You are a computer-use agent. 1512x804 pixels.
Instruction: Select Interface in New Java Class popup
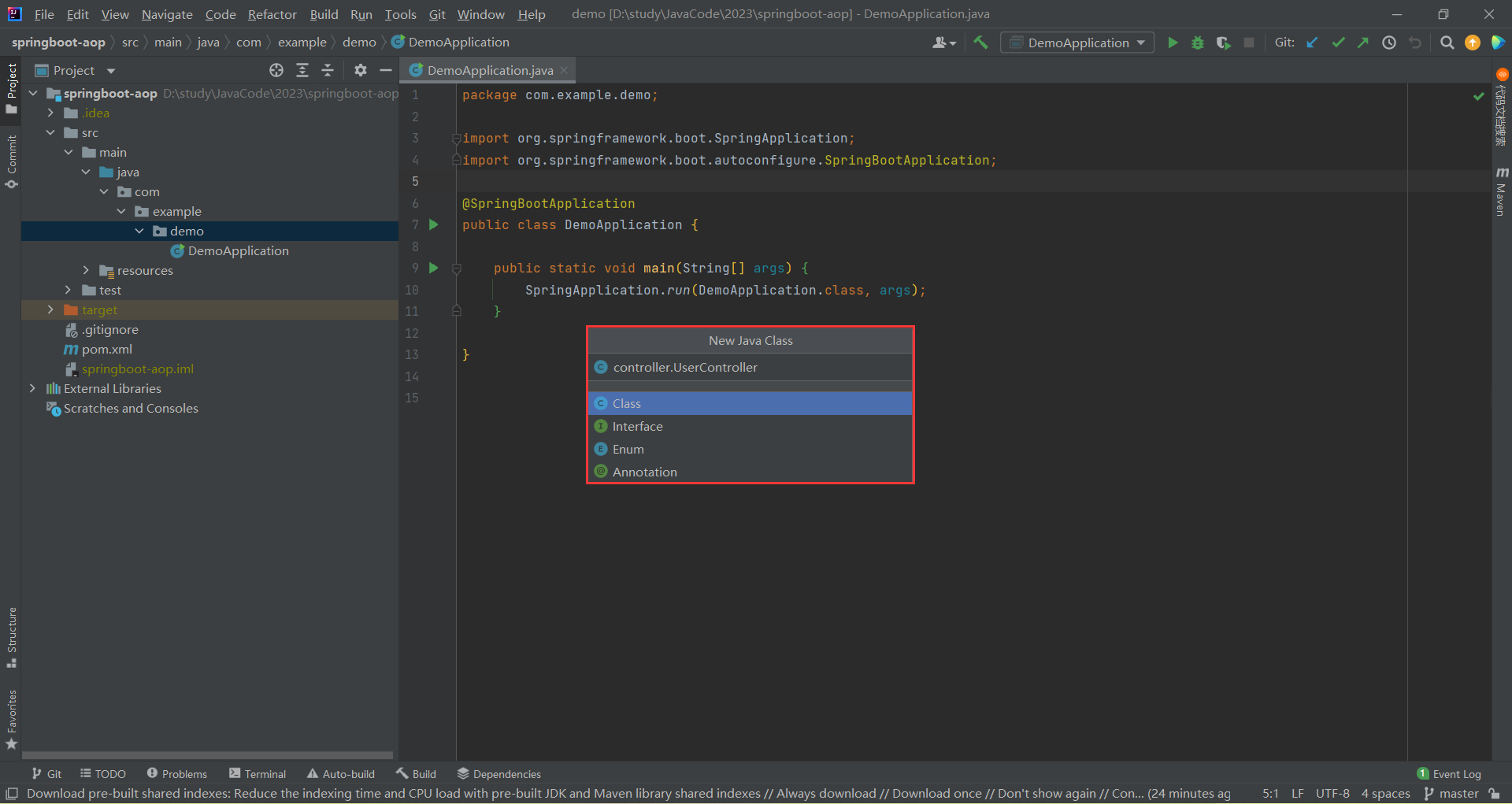coord(750,426)
